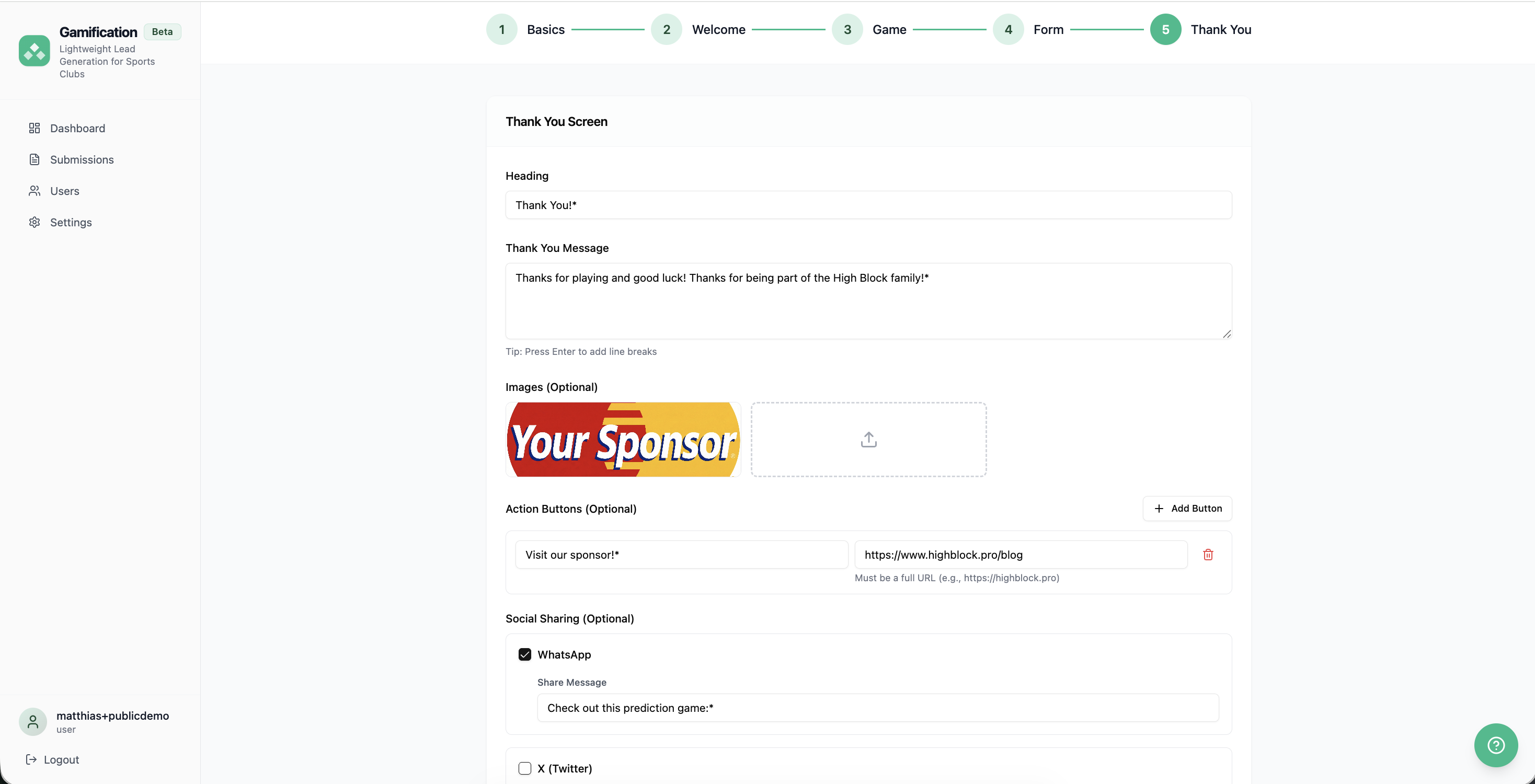Click the image upload icon to add a second image
The image size is (1535, 784).
tap(868, 439)
